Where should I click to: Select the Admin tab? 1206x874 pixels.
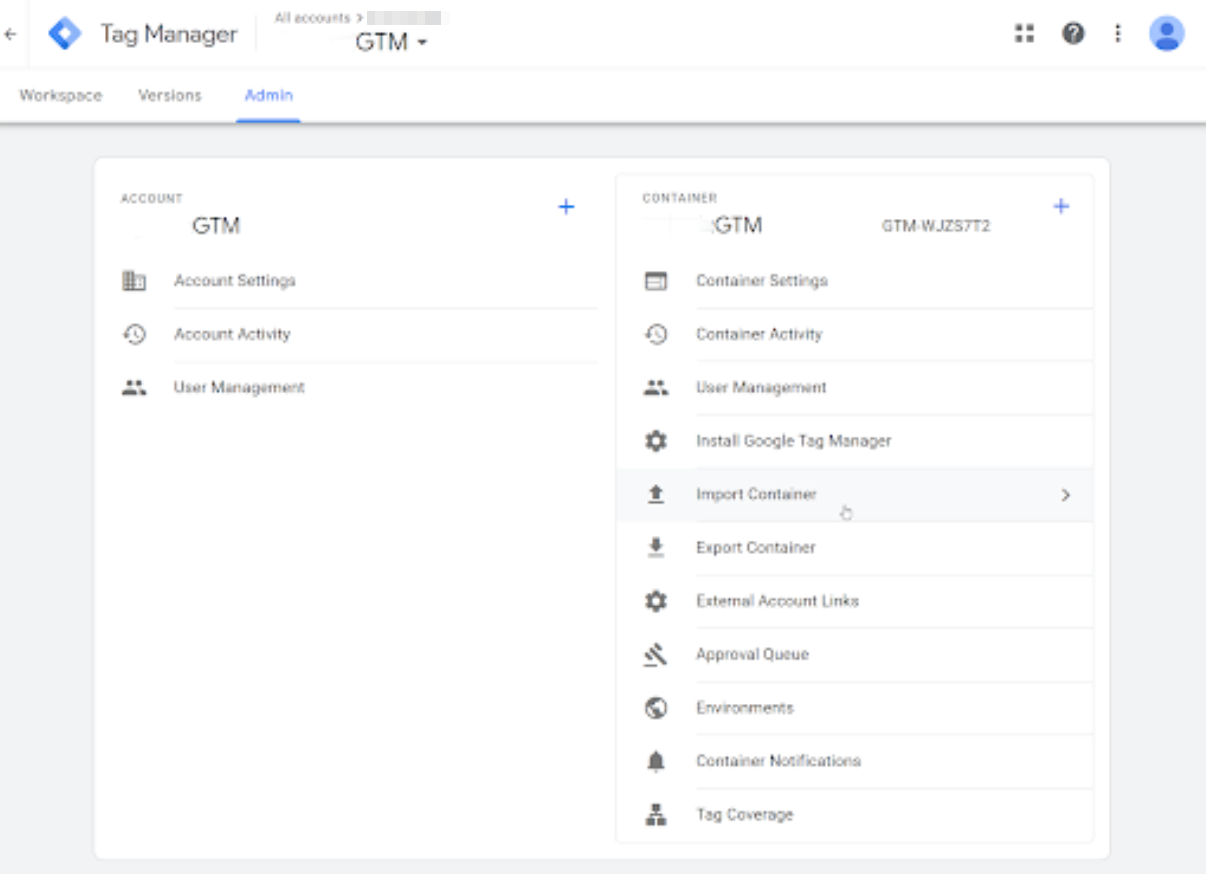coord(269,95)
